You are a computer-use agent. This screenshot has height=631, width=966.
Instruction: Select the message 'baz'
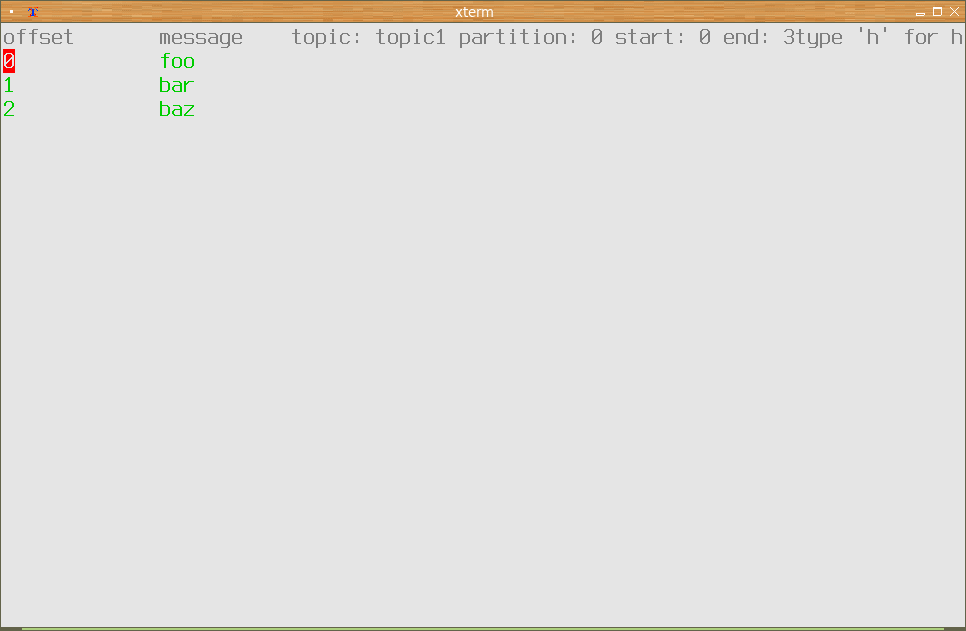[x=177, y=109]
